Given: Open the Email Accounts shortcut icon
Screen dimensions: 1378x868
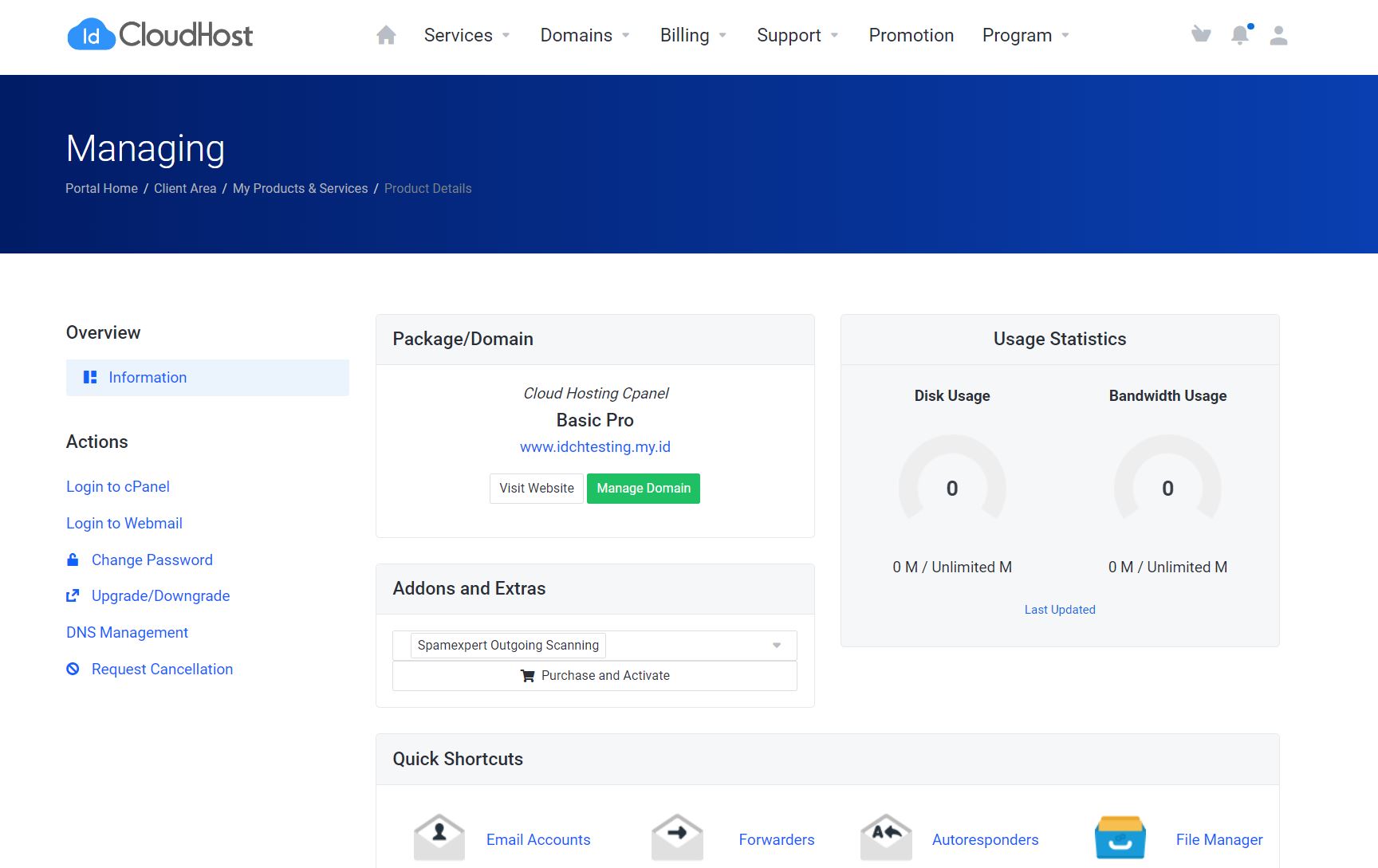Looking at the screenshot, I should pyautogui.click(x=439, y=836).
